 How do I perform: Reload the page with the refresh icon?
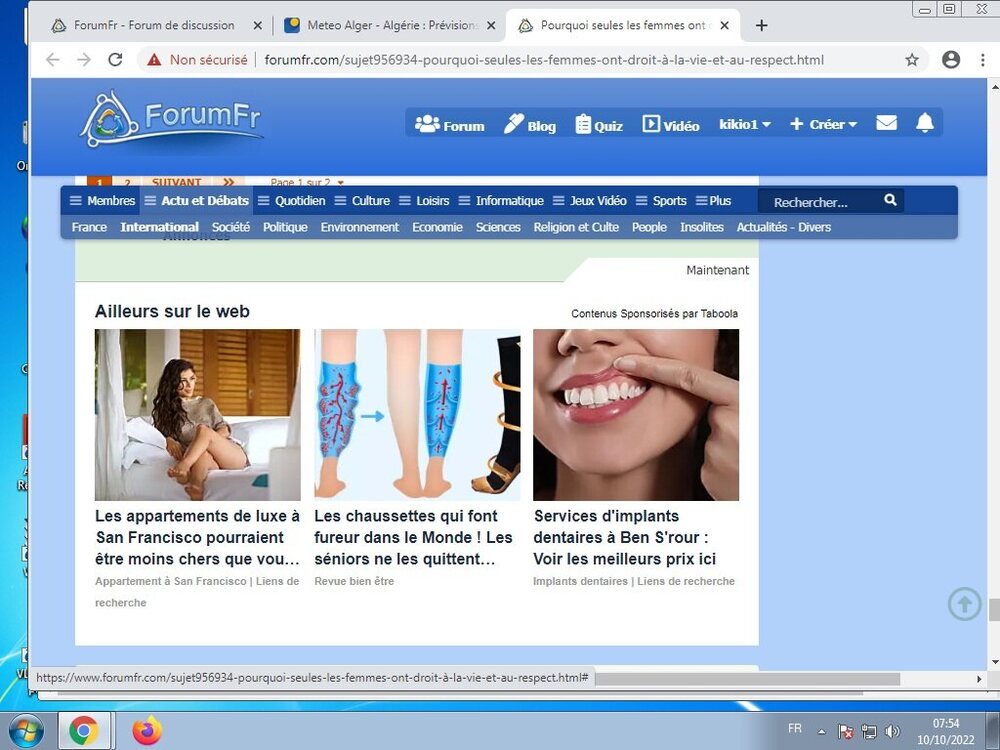115,59
